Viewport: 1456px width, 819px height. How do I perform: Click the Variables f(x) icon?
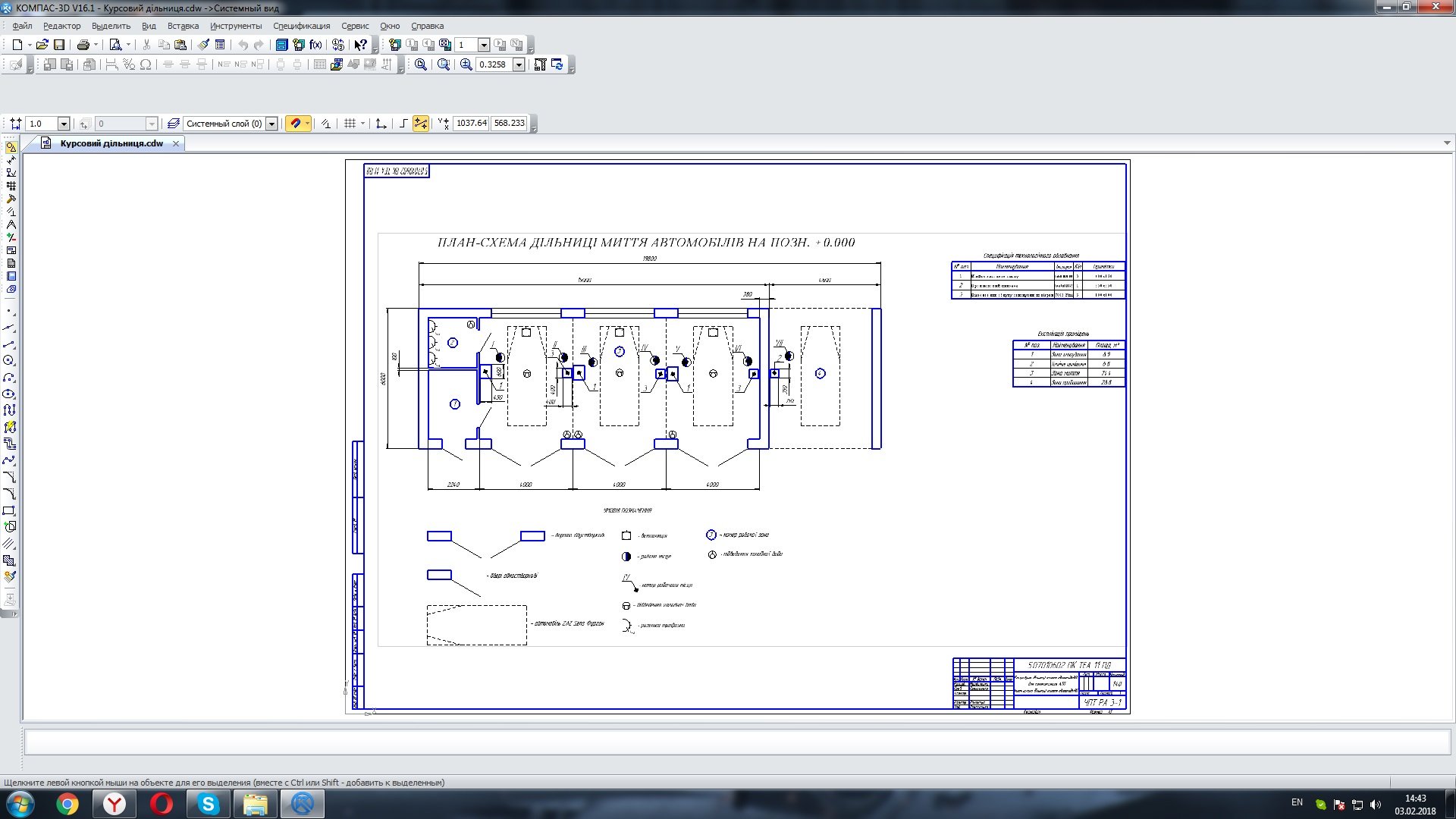(x=316, y=45)
